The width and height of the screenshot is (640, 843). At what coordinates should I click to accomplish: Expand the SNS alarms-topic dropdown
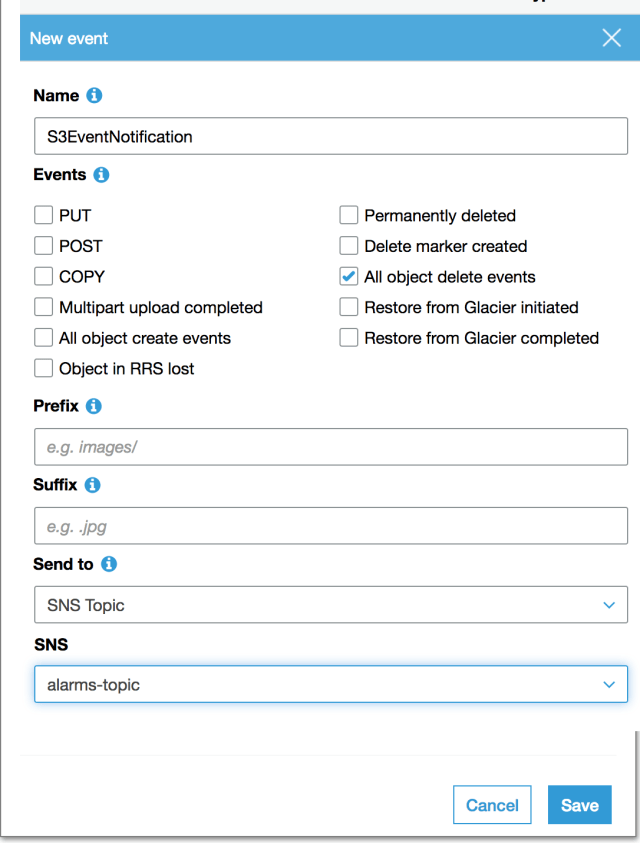(x=330, y=685)
